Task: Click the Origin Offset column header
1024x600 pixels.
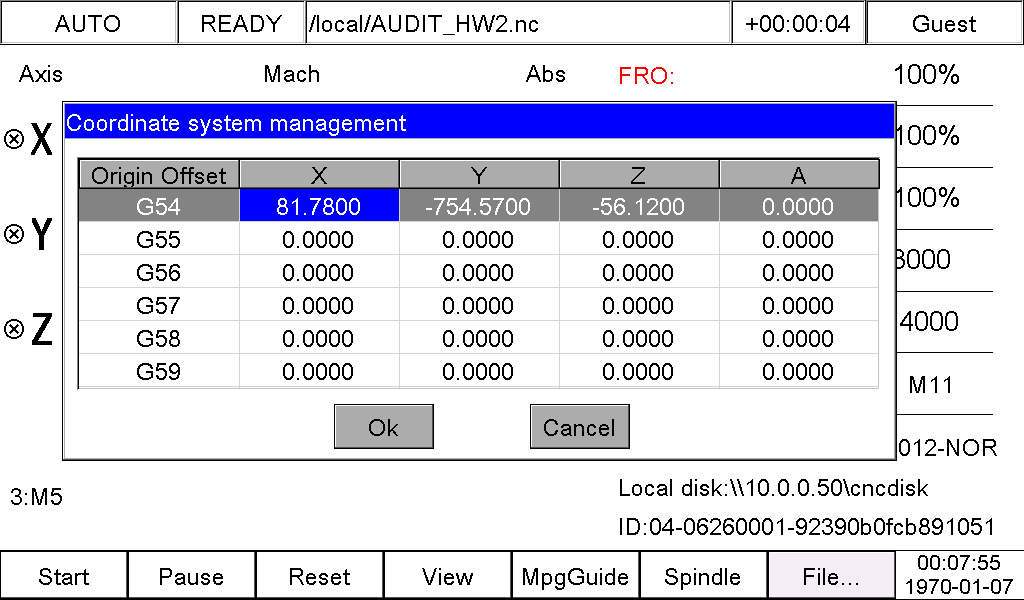Action: 159,175
